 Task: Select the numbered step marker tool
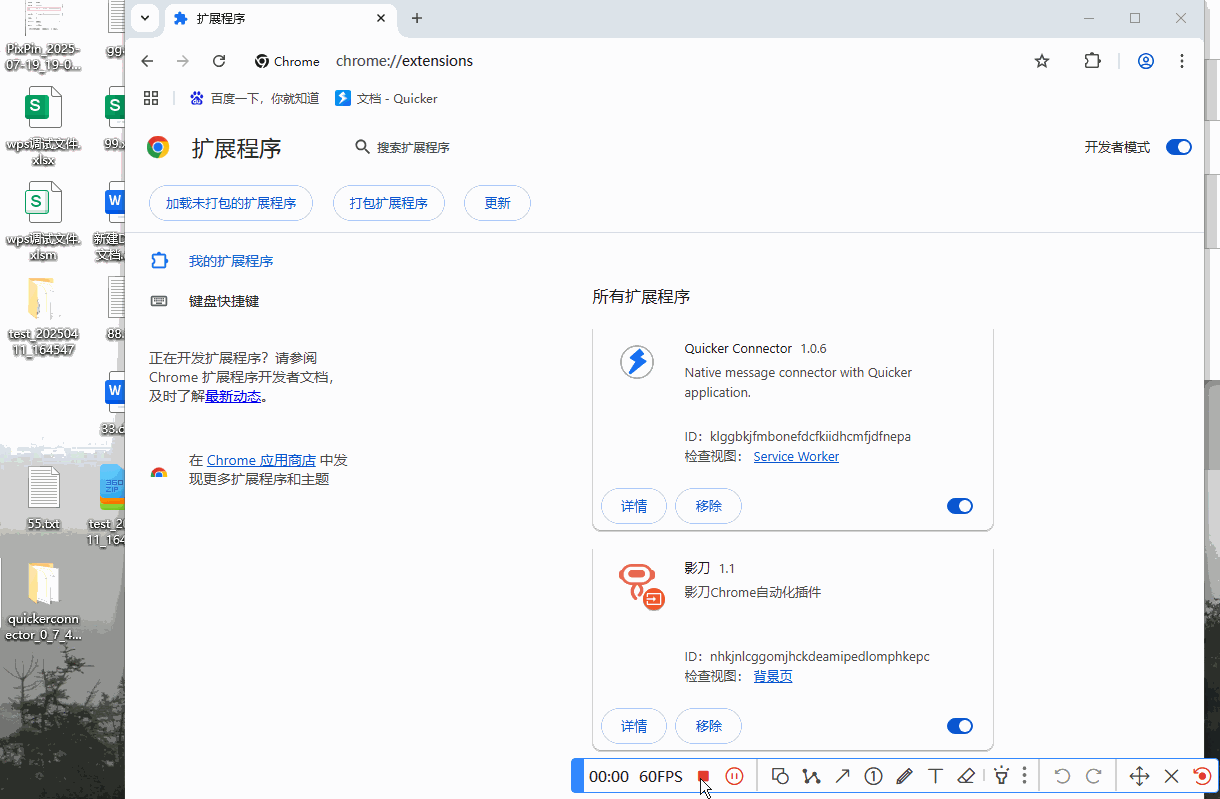coord(874,776)
